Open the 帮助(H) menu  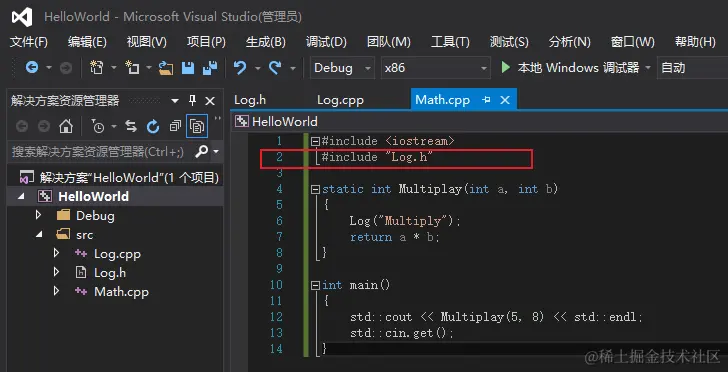coord(695,42)
